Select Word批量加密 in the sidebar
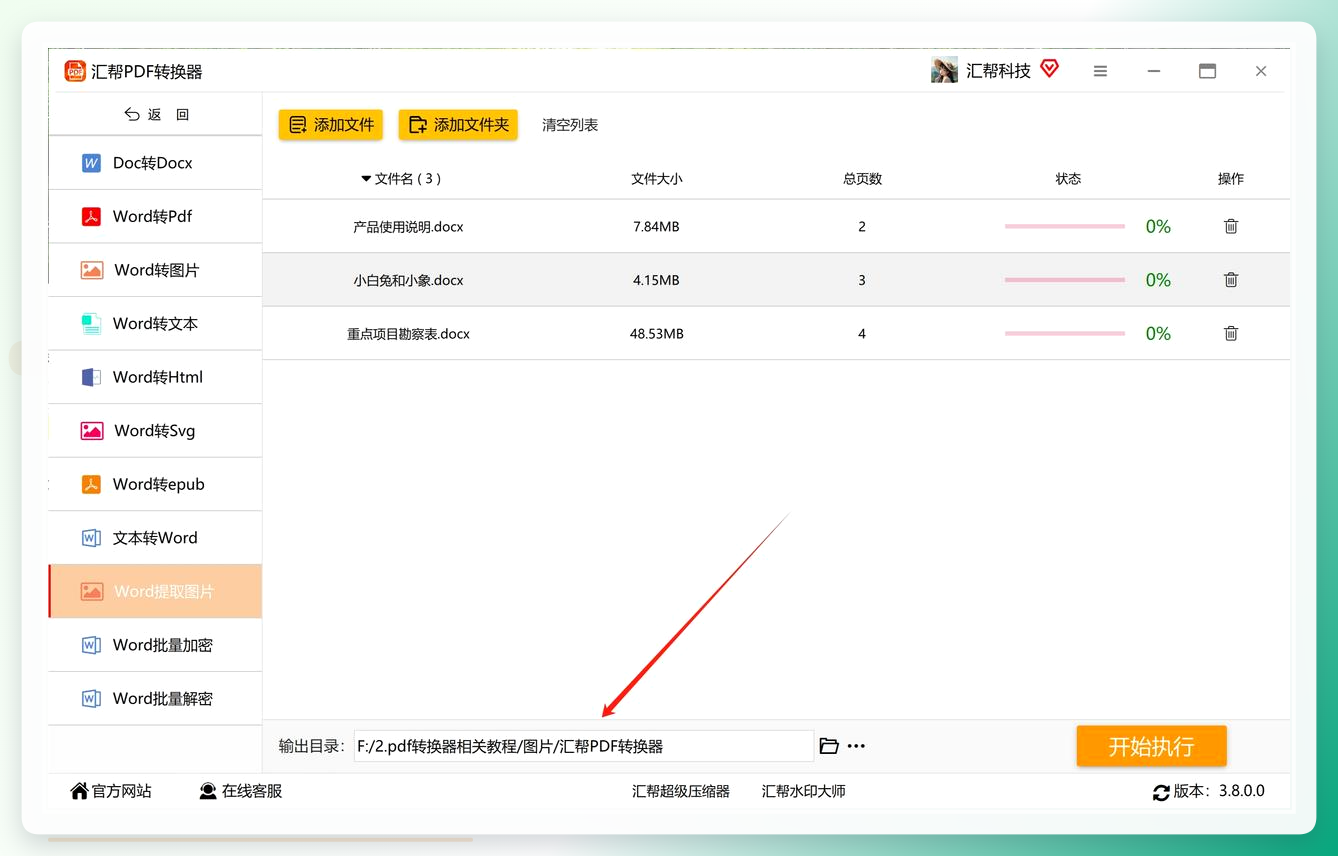The image size is (1338, 856). coord(155,645)
